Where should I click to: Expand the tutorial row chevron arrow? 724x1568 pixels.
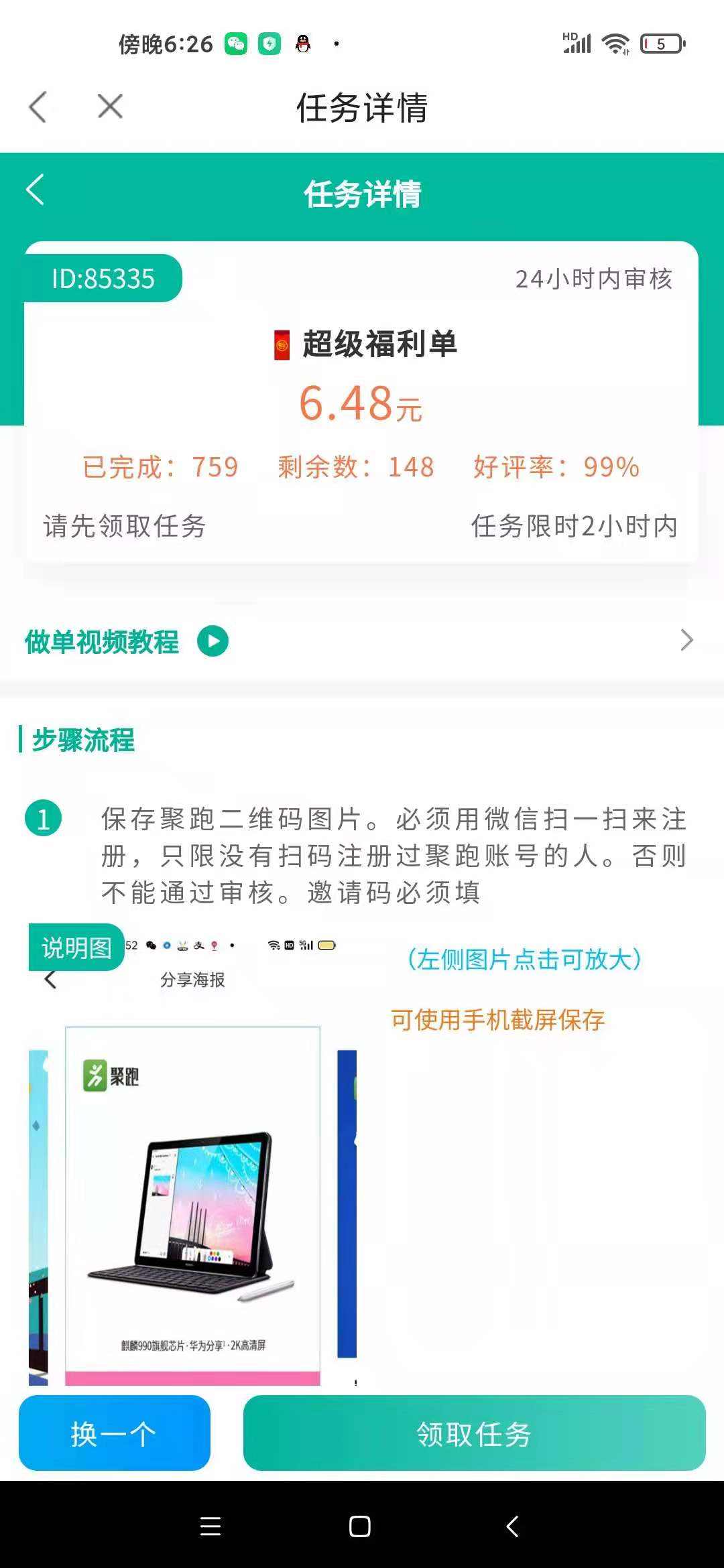point(686,640)
